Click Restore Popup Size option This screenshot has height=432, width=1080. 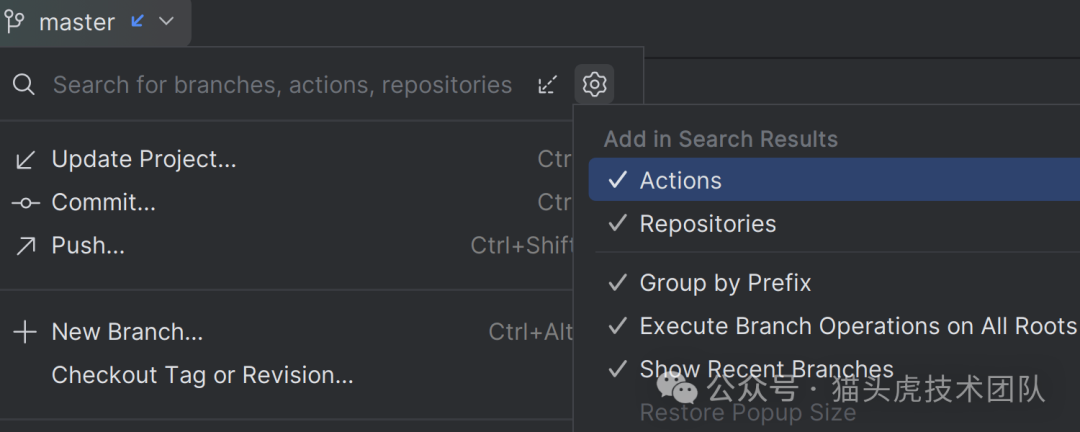pos(747,412)
